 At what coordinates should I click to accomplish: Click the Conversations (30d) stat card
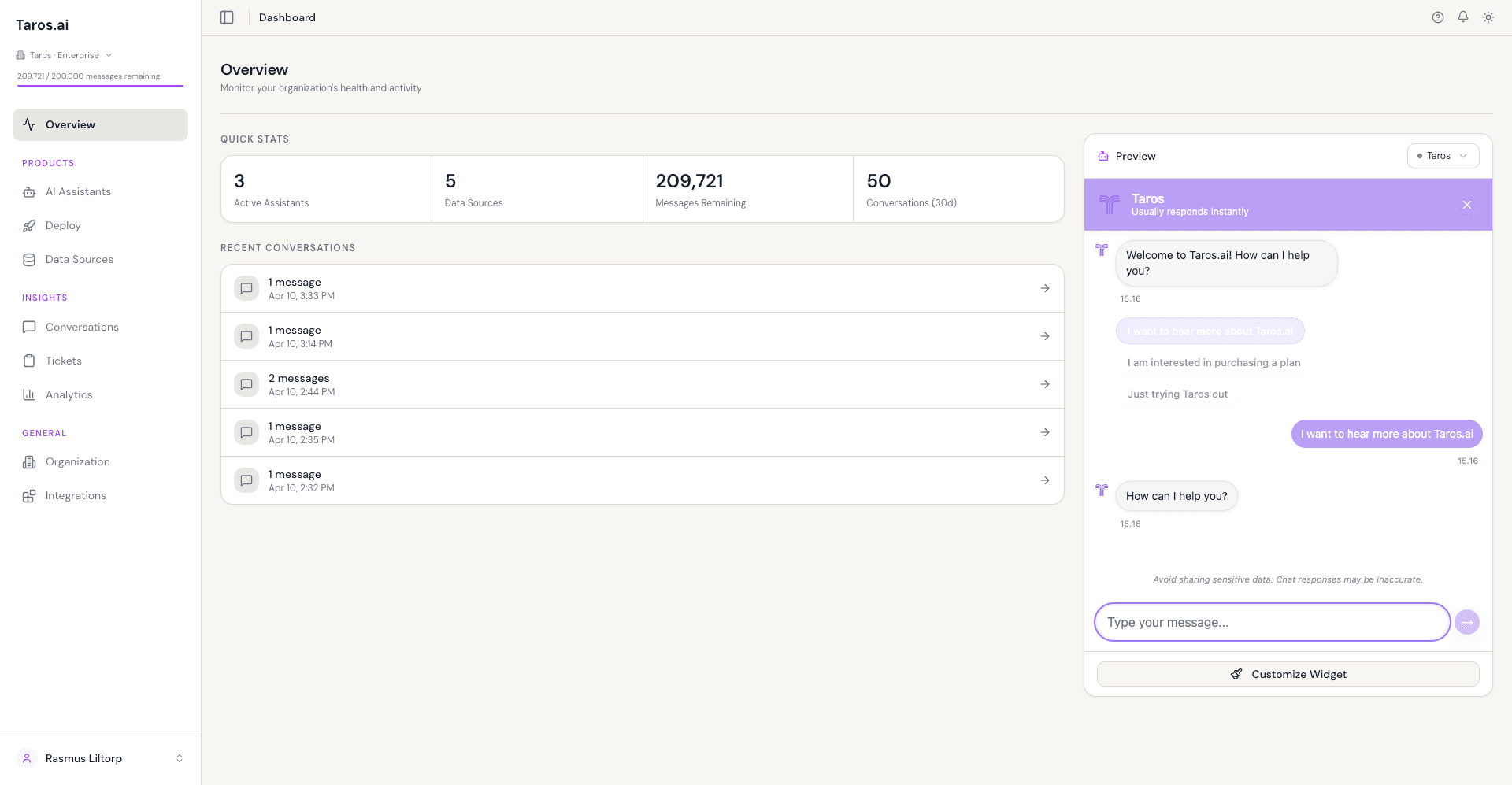[x=958, y=189]
